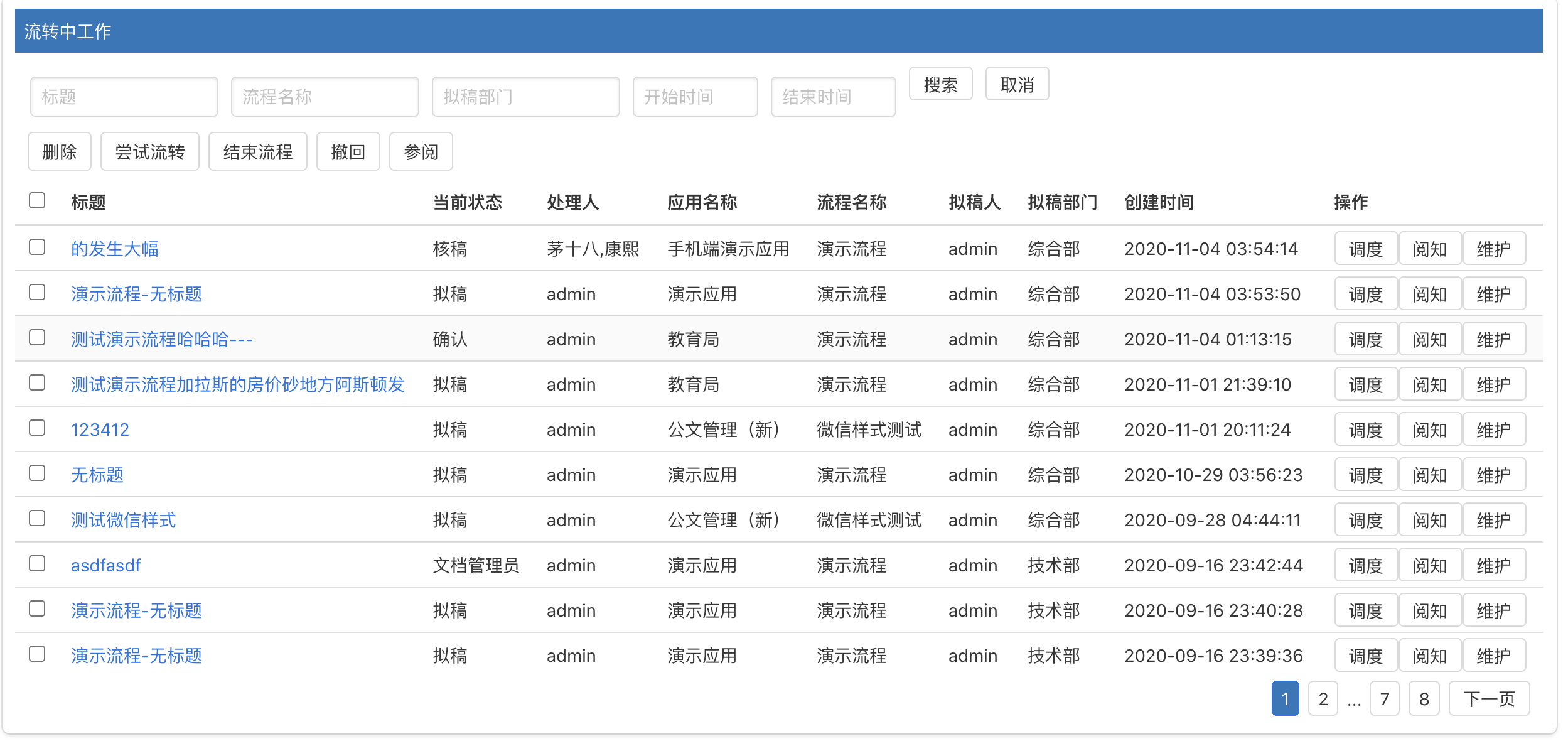Click 维护 for the 测试微信样式 row
This screenshot has height=746, width=1568.
(x=1495, y=520)
